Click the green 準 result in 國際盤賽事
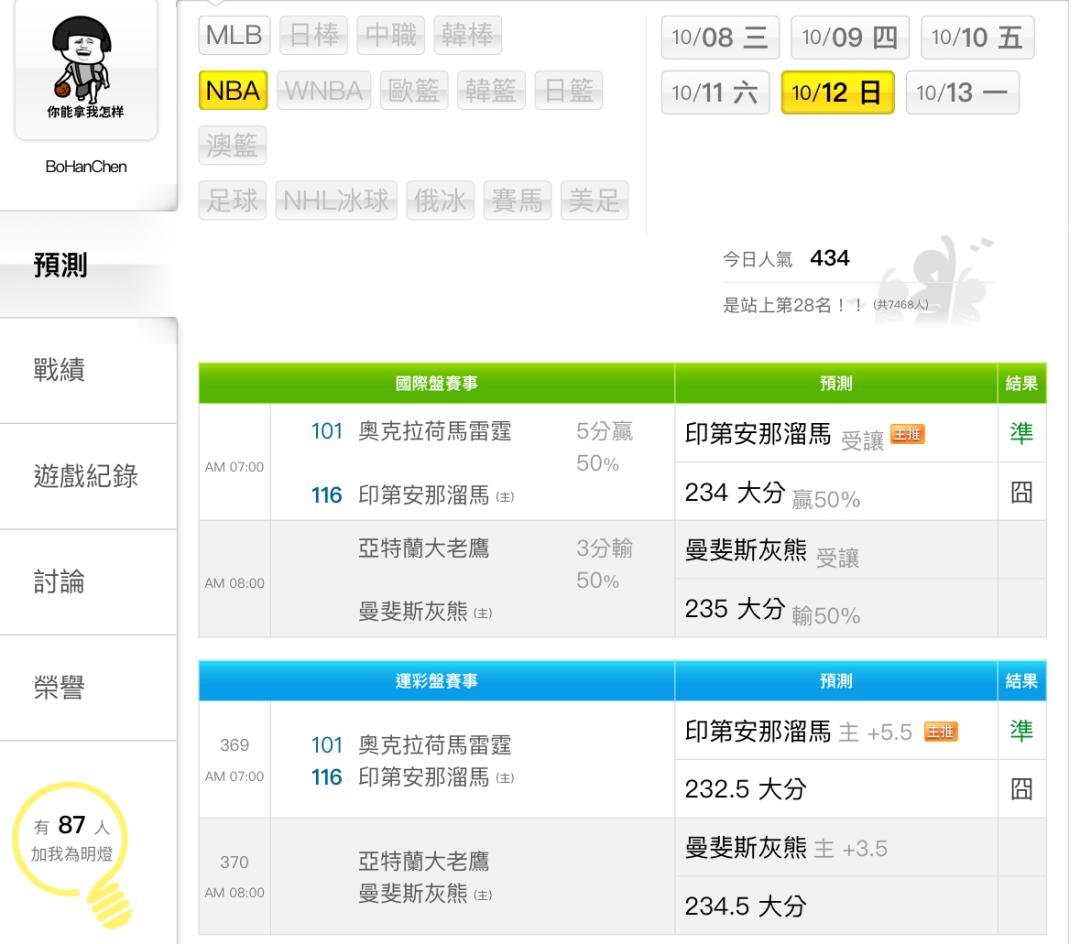This screenshot has height=944, width=1080. [1021, 433]
